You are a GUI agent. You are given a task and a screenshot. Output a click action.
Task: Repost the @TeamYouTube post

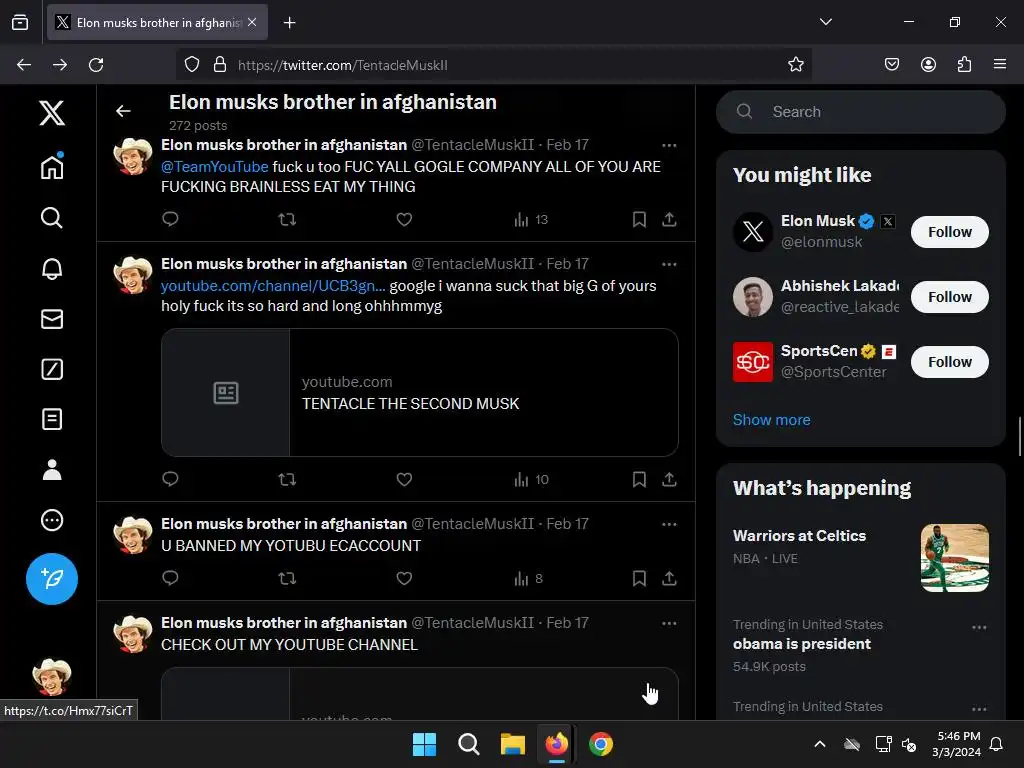[287, 219]
